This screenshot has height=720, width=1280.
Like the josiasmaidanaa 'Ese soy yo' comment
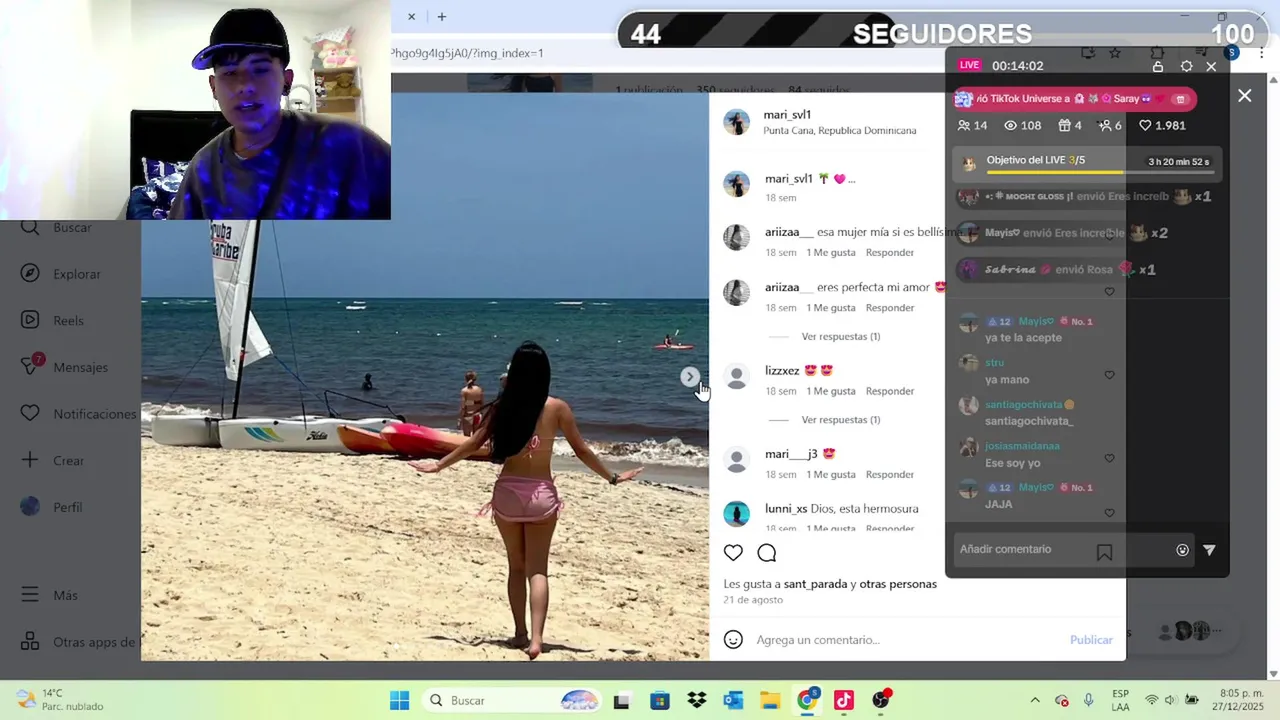pyautogui.click(x=1109, y=458)
